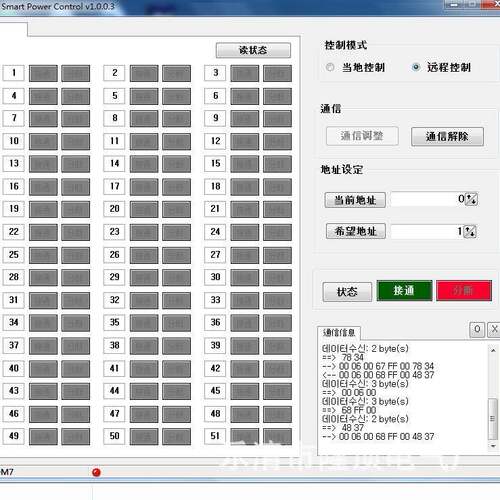Click the left gray button beside channel 38

[x=144, y=346]
